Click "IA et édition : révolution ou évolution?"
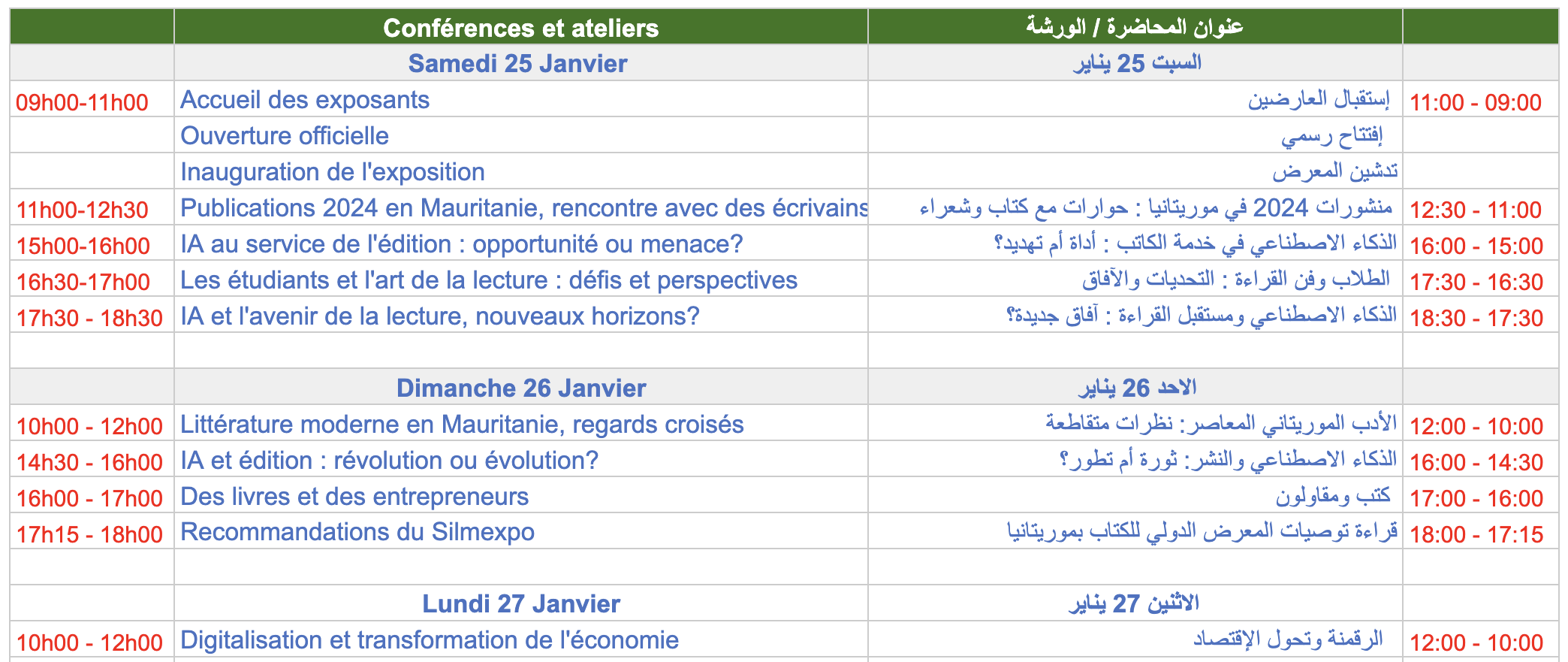1568x662 pixels. pos(389,461)
